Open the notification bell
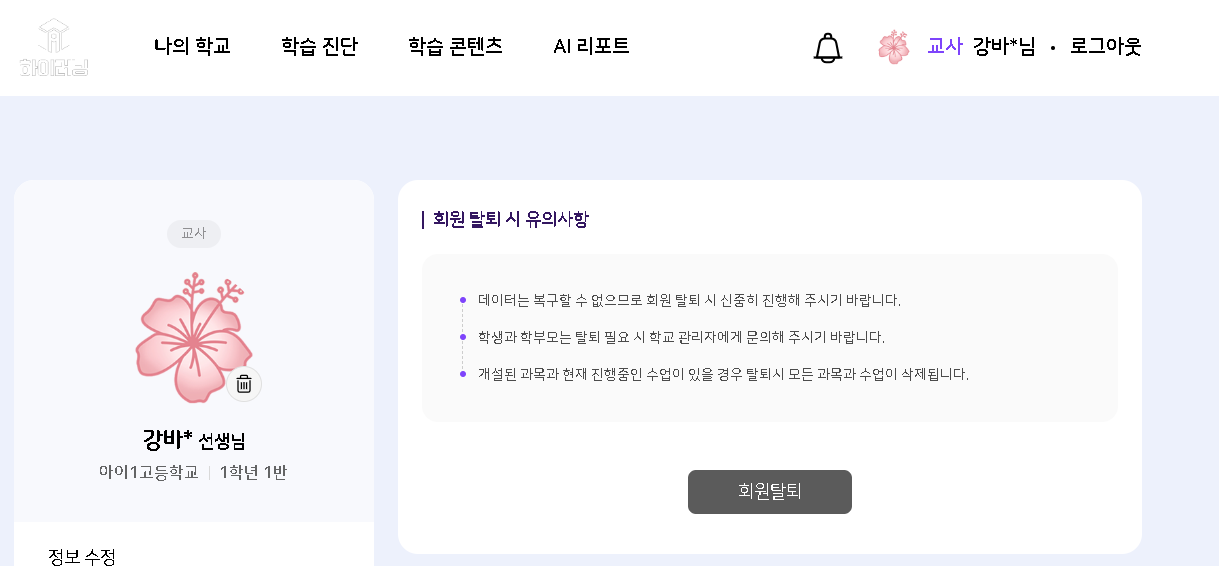 (x=828, y=47)
